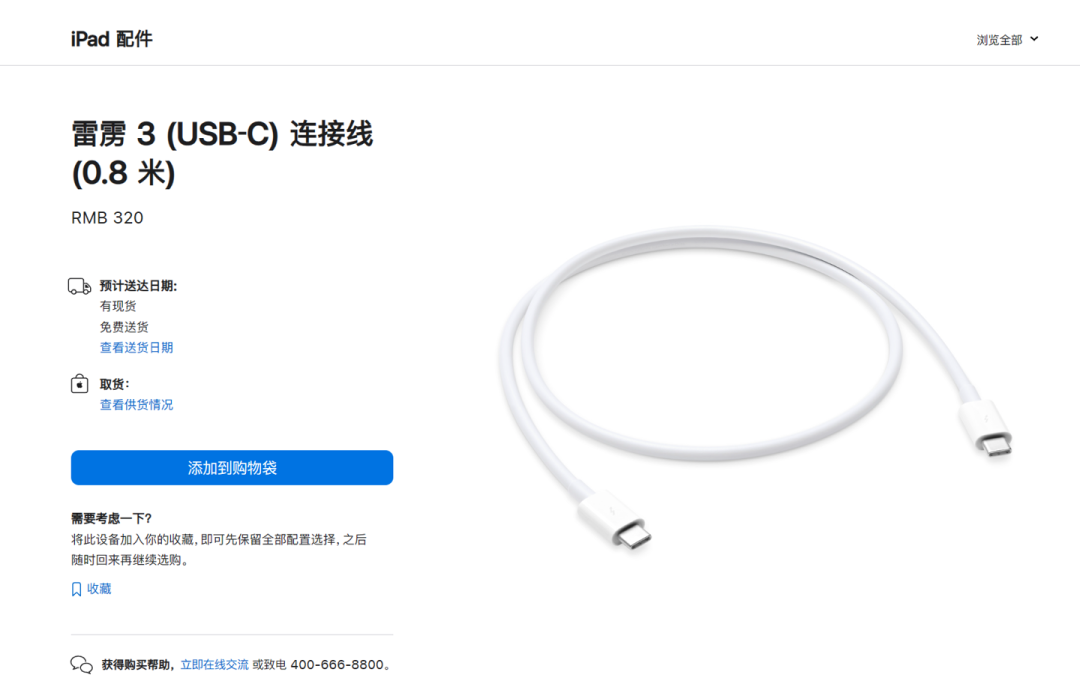1080x681 pixels.
Task: Add the cable to the shopping bag
Action: tap(232, 468)
